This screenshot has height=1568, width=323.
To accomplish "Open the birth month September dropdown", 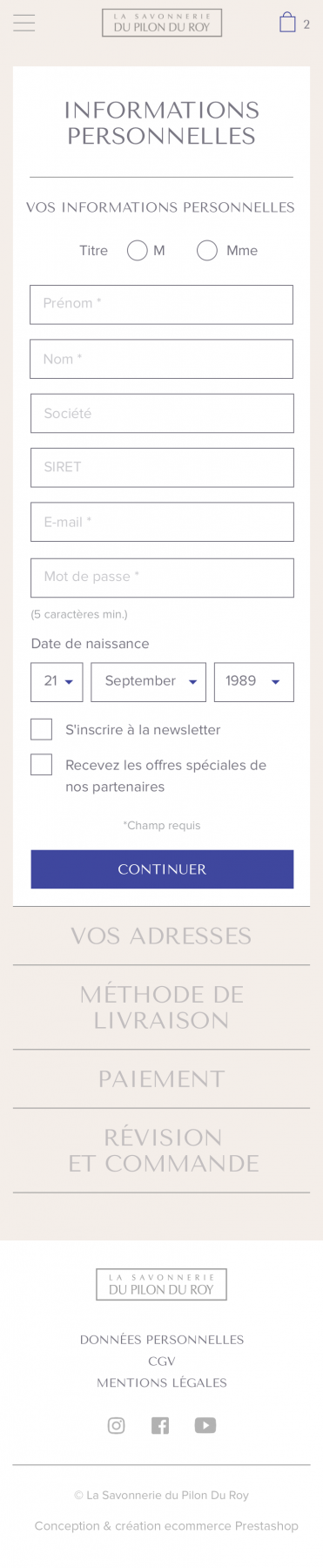I will click(x=149, y=682).
